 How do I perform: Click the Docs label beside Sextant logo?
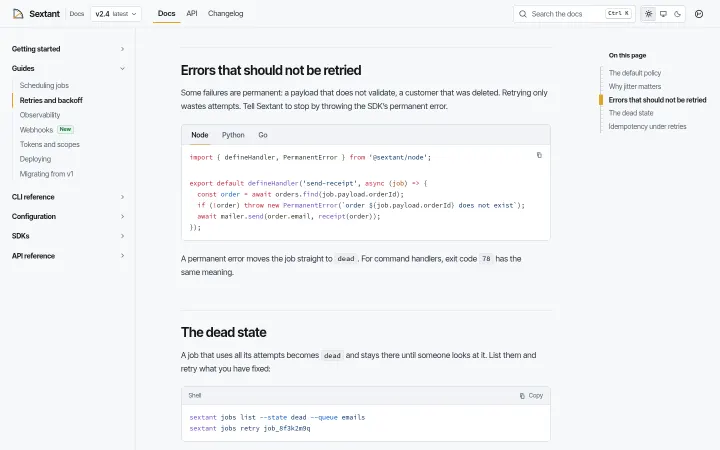77,14
